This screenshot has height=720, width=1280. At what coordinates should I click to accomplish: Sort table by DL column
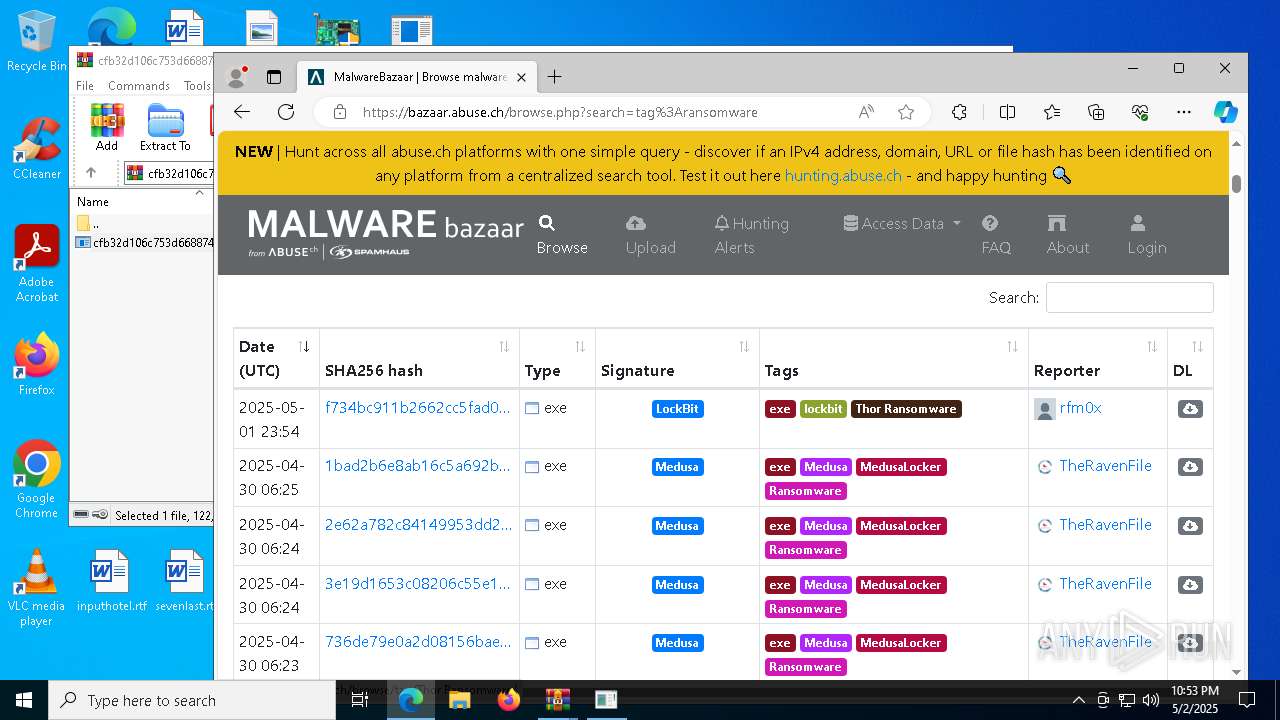(x=1190, y=358)
